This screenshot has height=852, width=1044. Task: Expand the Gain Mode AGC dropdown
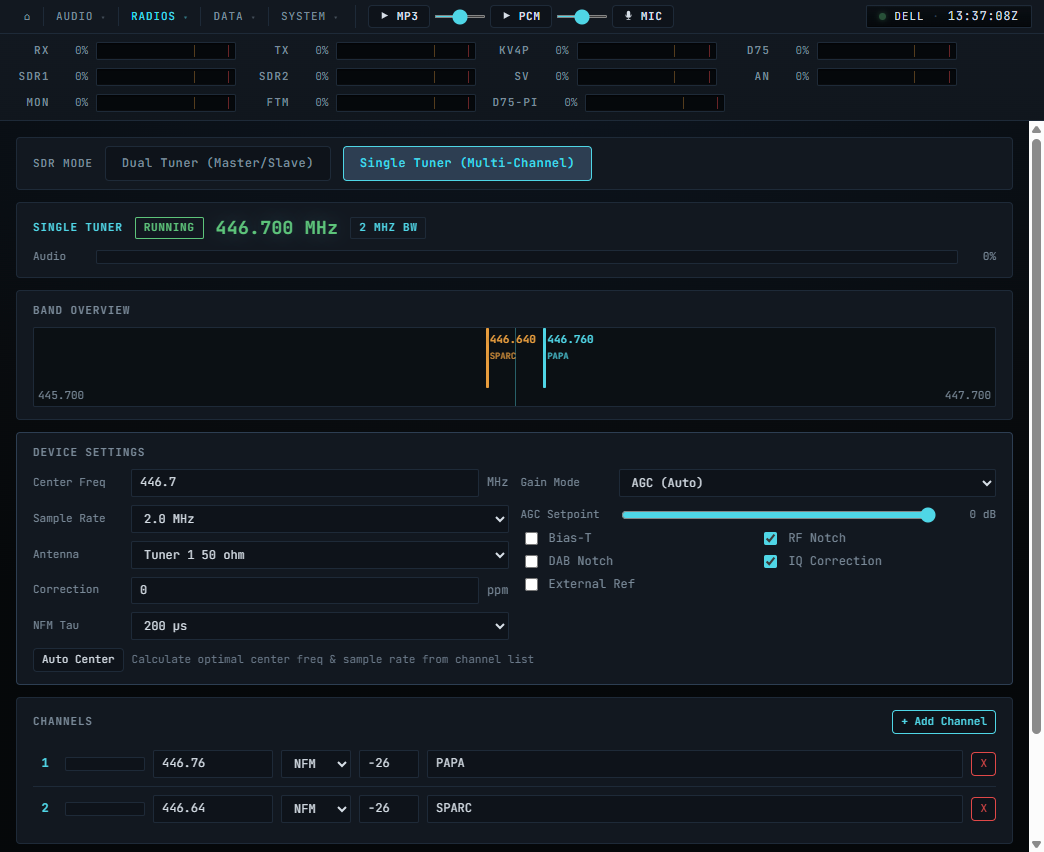tap(807, 483)
